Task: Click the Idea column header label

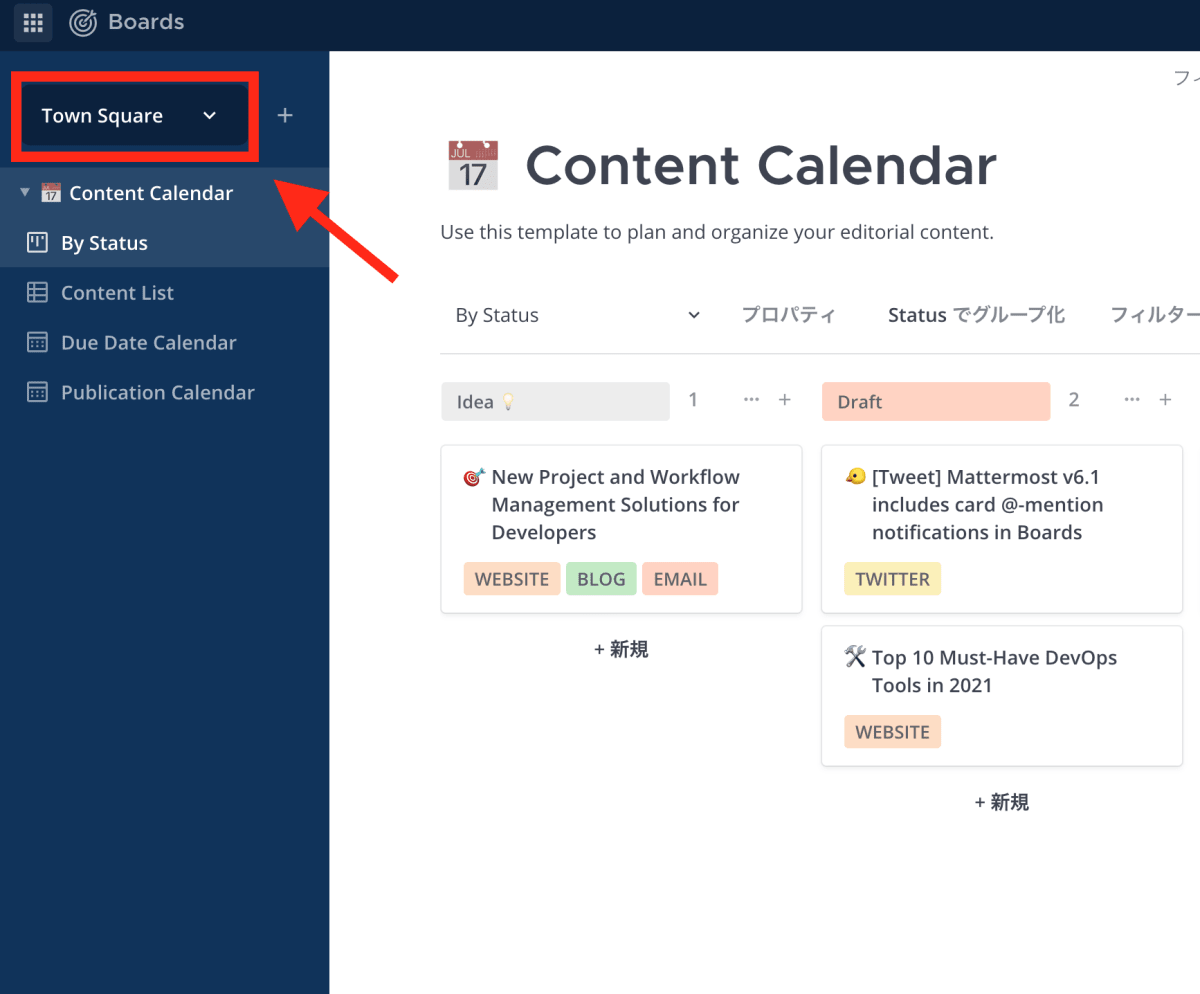Action: 555,401
